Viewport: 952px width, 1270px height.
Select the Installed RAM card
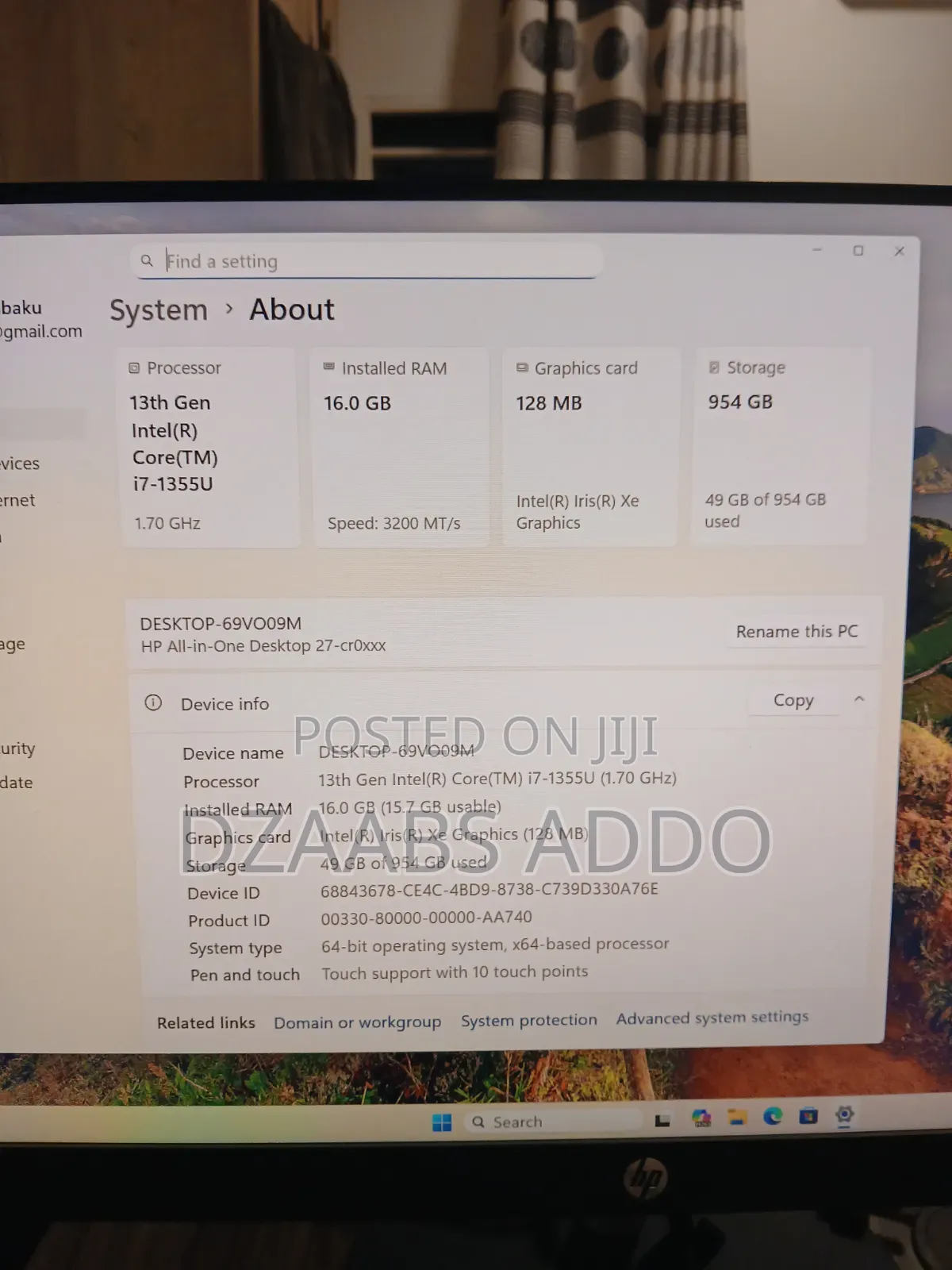coord(401,448)
